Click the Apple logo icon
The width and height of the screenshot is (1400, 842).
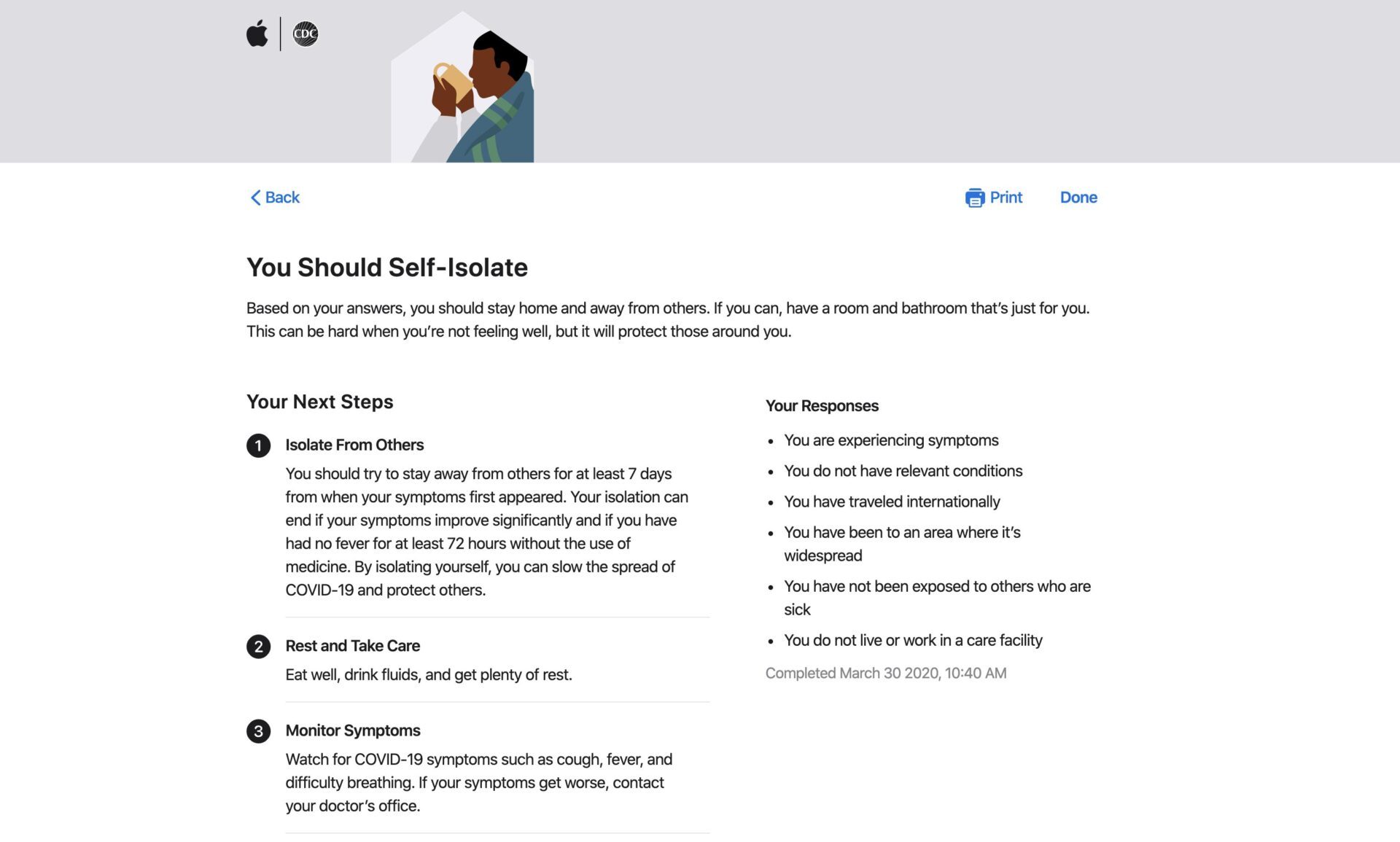257,34
